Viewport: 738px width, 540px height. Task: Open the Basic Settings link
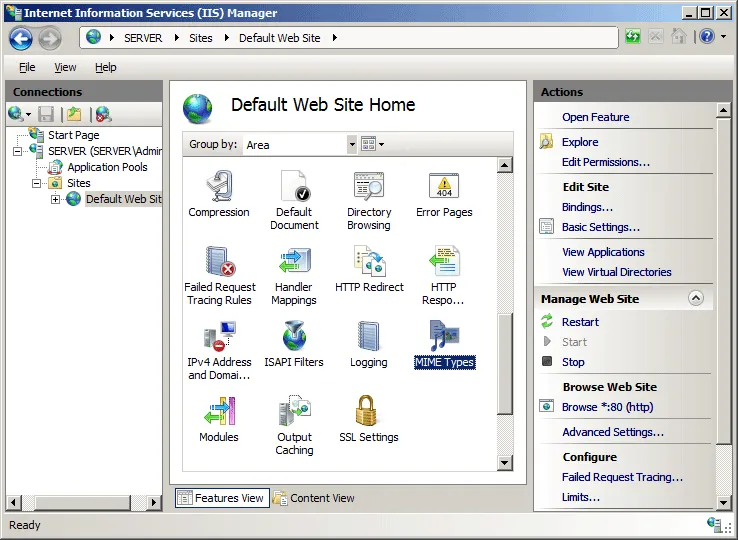pyautogui.click(x=601, y=227)
